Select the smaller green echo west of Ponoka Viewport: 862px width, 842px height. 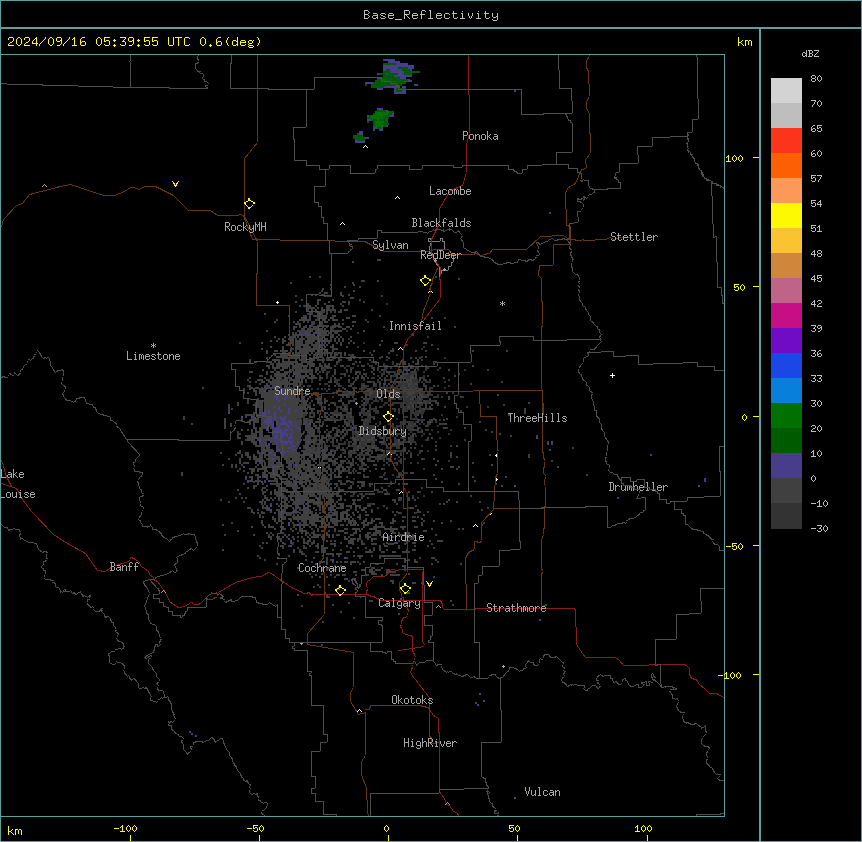tap(379, 119)
